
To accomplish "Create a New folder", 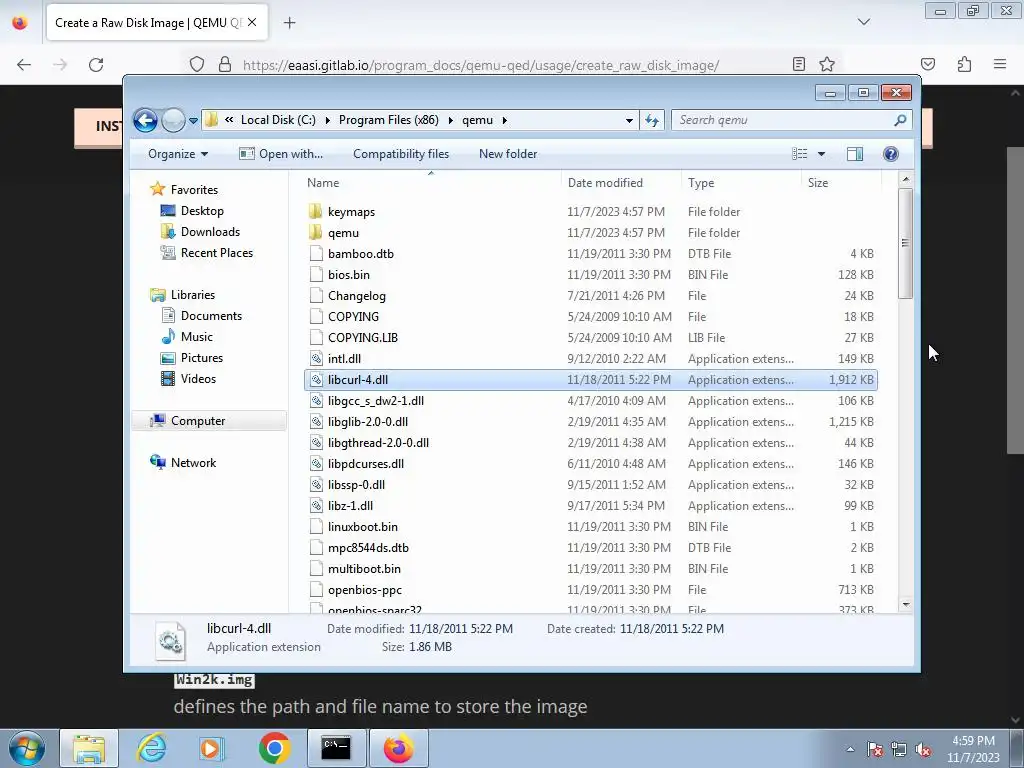I will coord(508,154).
